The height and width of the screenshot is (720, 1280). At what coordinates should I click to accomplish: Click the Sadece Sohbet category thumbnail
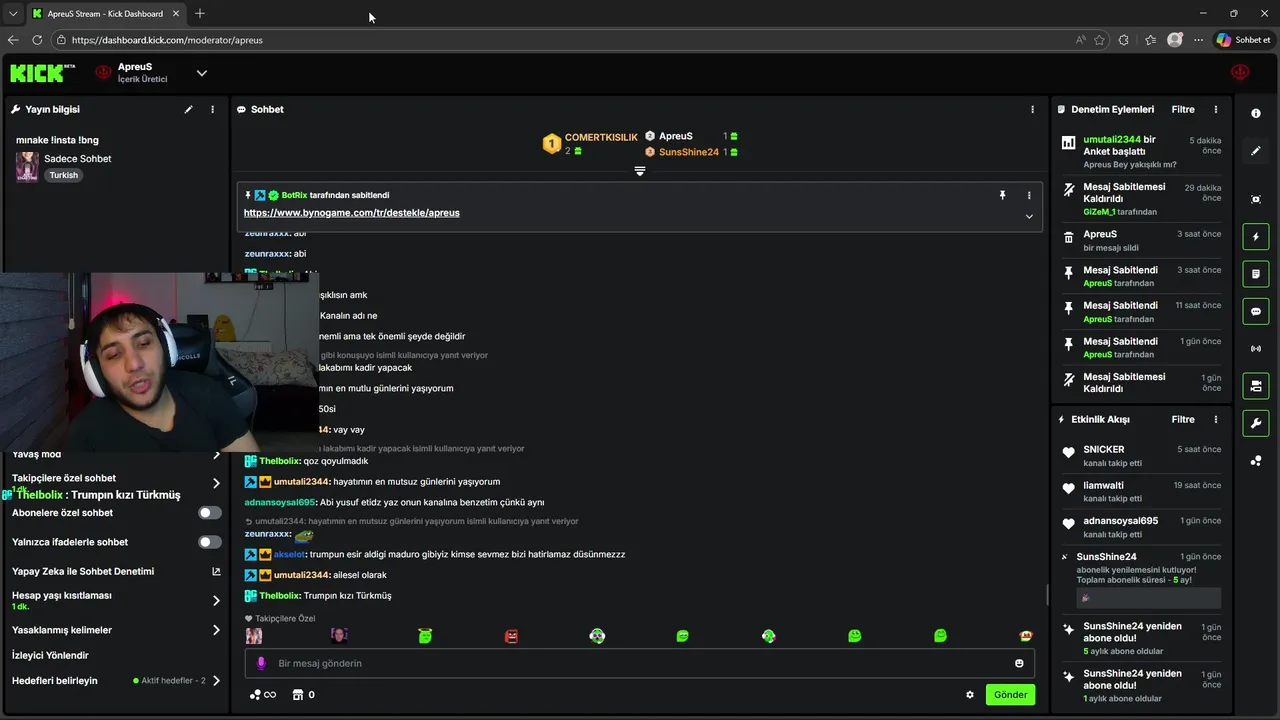pyautogui.click(x=27, y=166)
